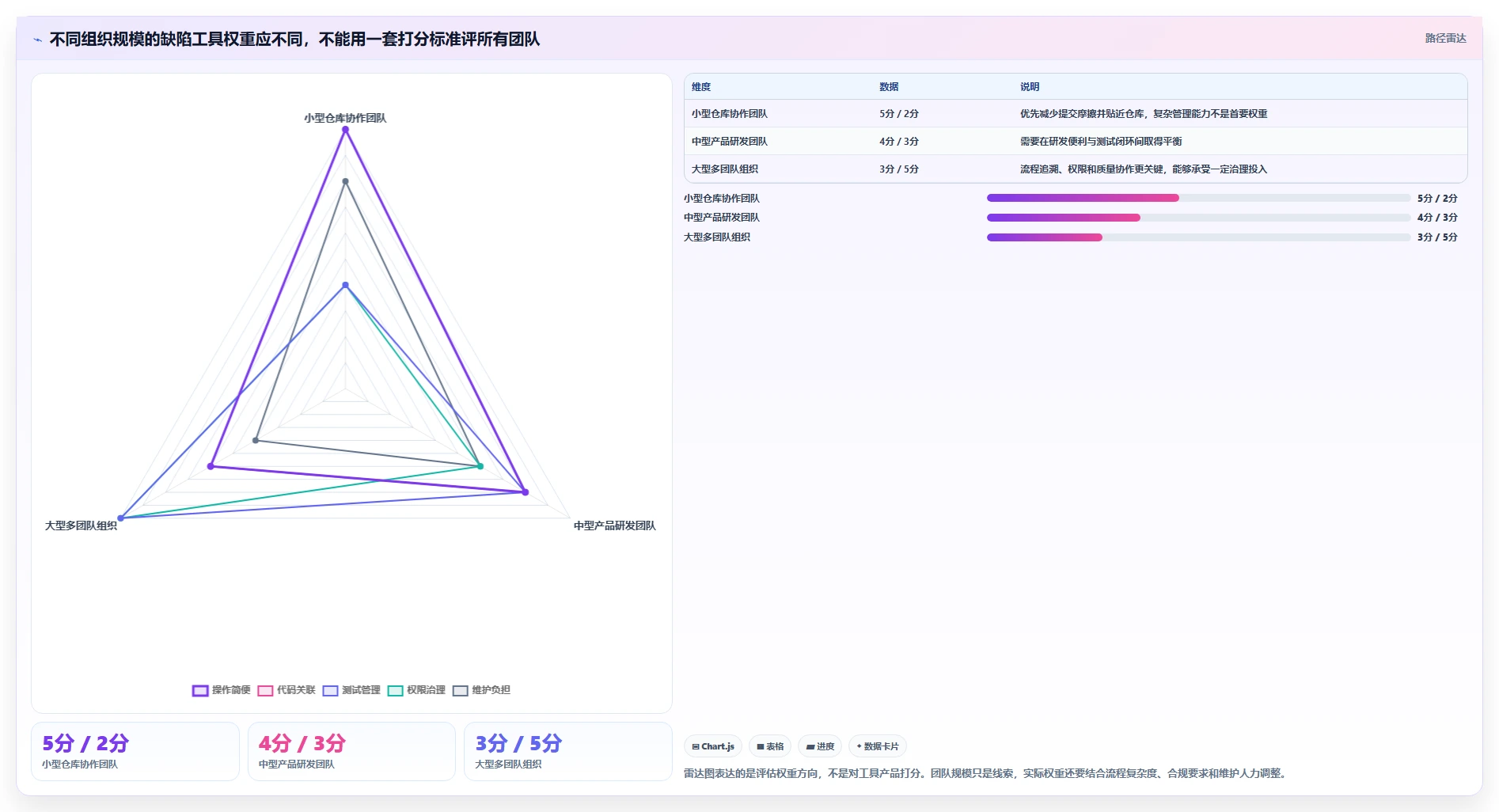Image resolution: width=1499 pixels, height=812 pixels.
Task: Click the 小型仓库协作团队 progress bar
Action: pos(1198,198)
